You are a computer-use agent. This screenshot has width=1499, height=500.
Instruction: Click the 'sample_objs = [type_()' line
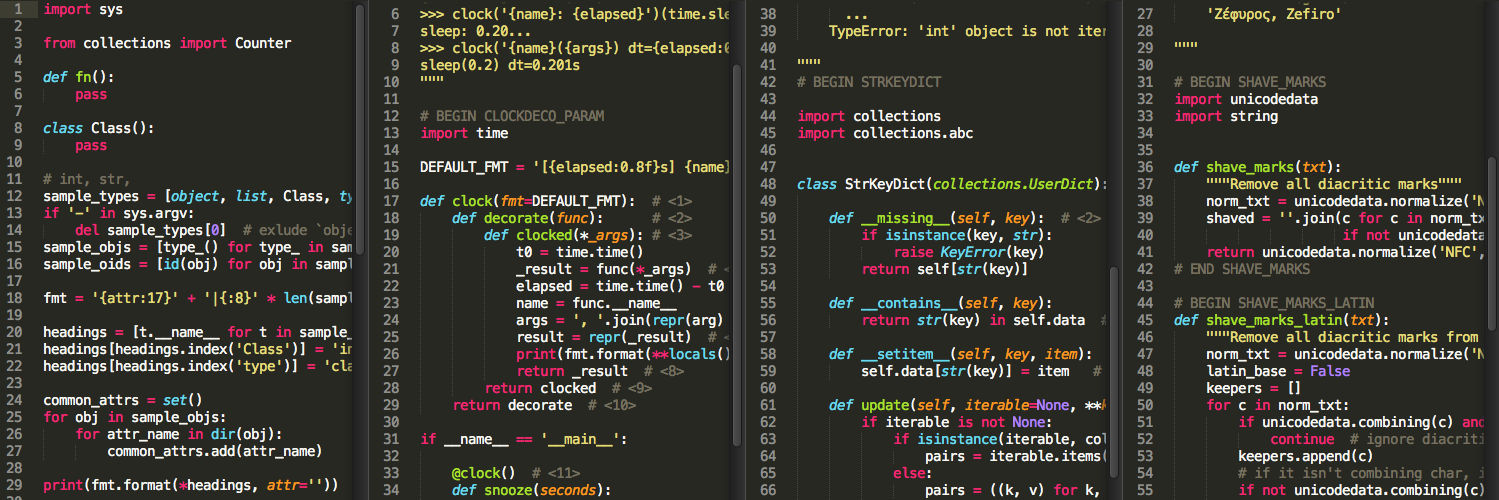point(197,248)
